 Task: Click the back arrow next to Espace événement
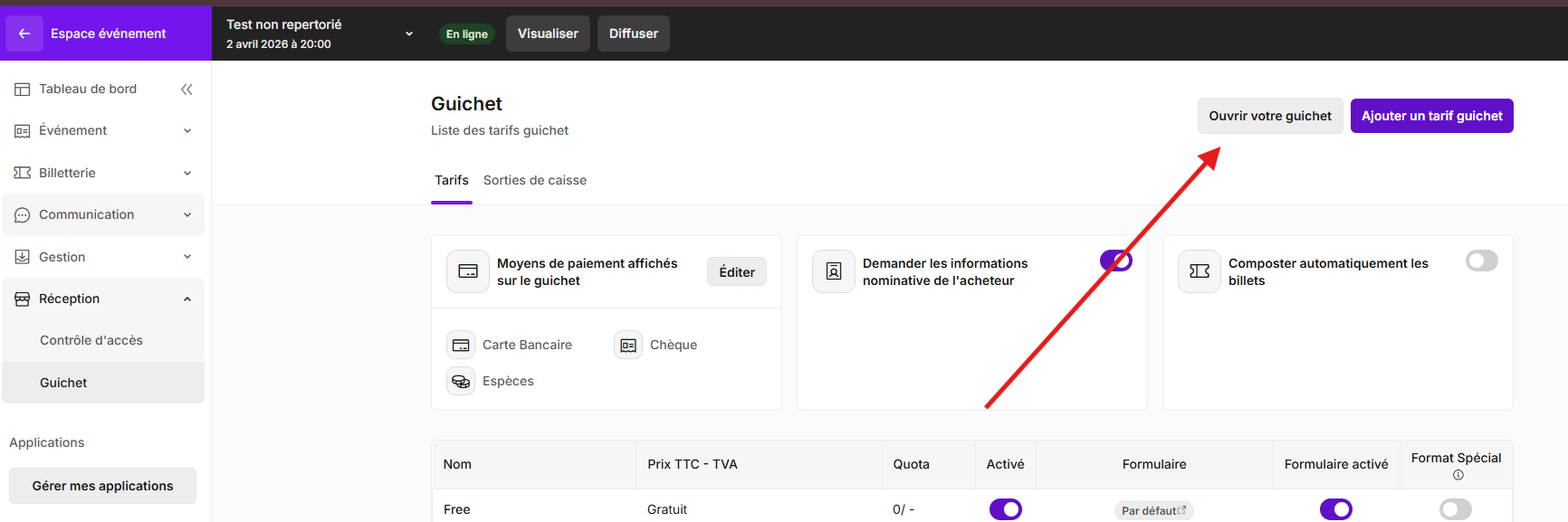(24, 33)
